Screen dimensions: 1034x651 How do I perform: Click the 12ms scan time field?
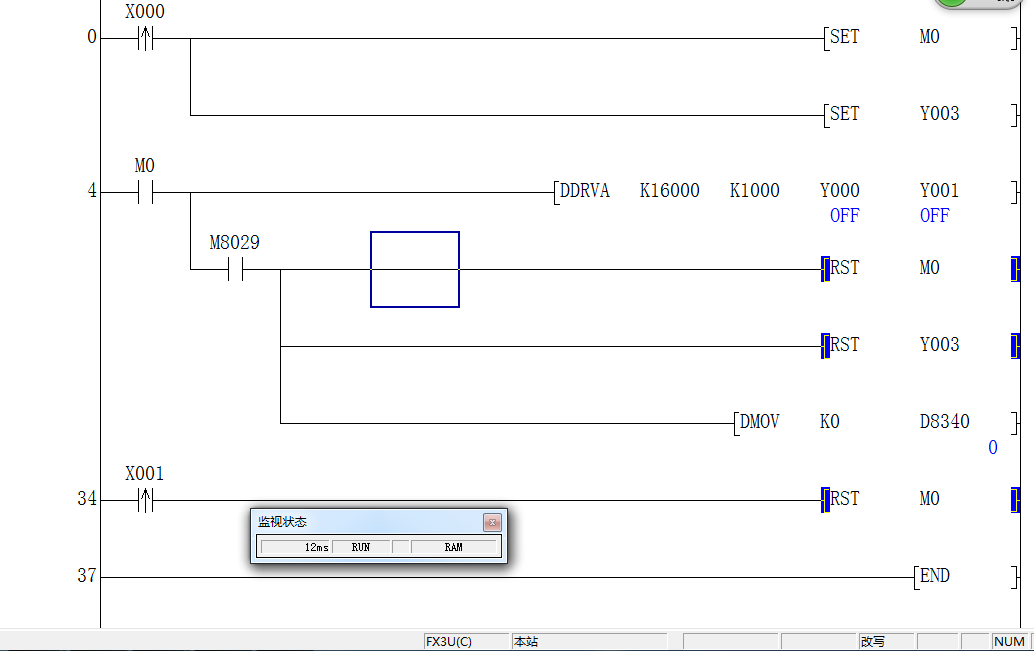click(x=296, y=547)
